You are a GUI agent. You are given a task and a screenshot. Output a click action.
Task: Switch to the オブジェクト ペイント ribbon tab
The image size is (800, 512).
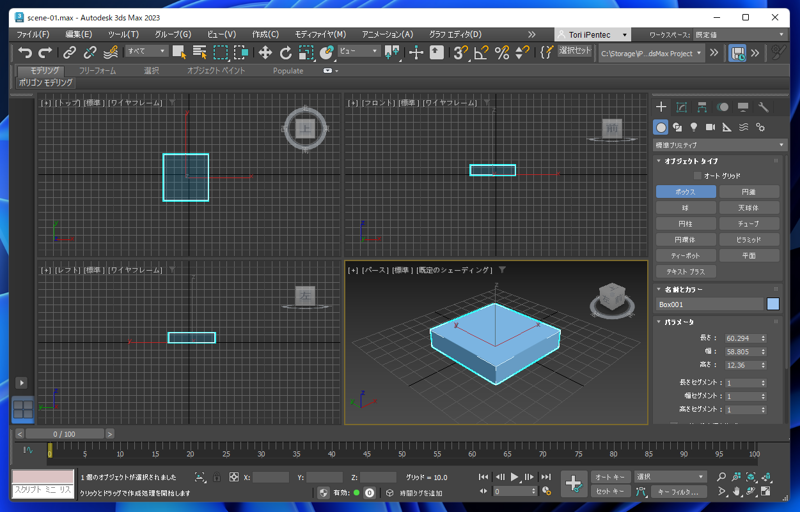click(x=216, y=71)
